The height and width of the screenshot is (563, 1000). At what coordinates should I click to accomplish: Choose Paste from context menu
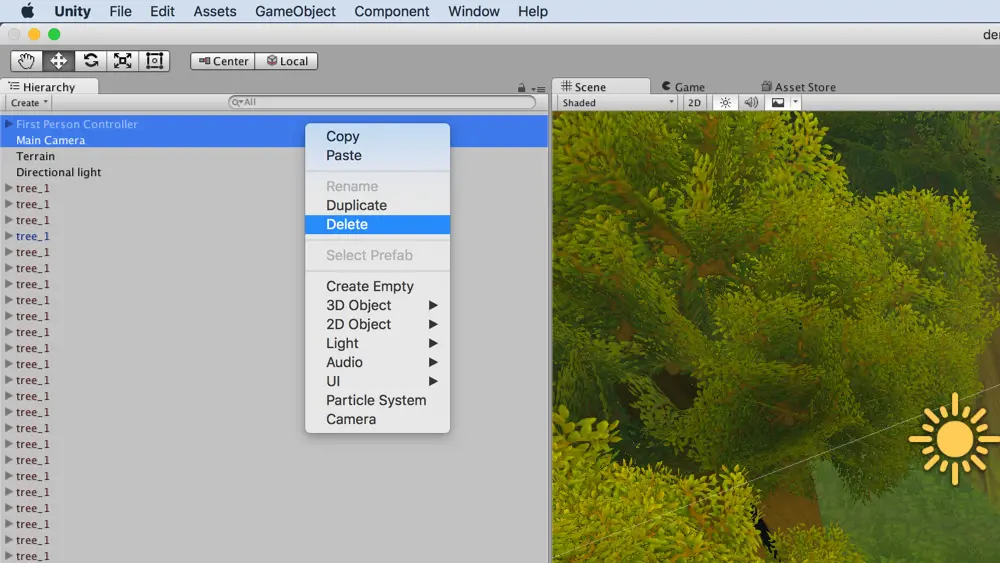click(x=378, y=156)
